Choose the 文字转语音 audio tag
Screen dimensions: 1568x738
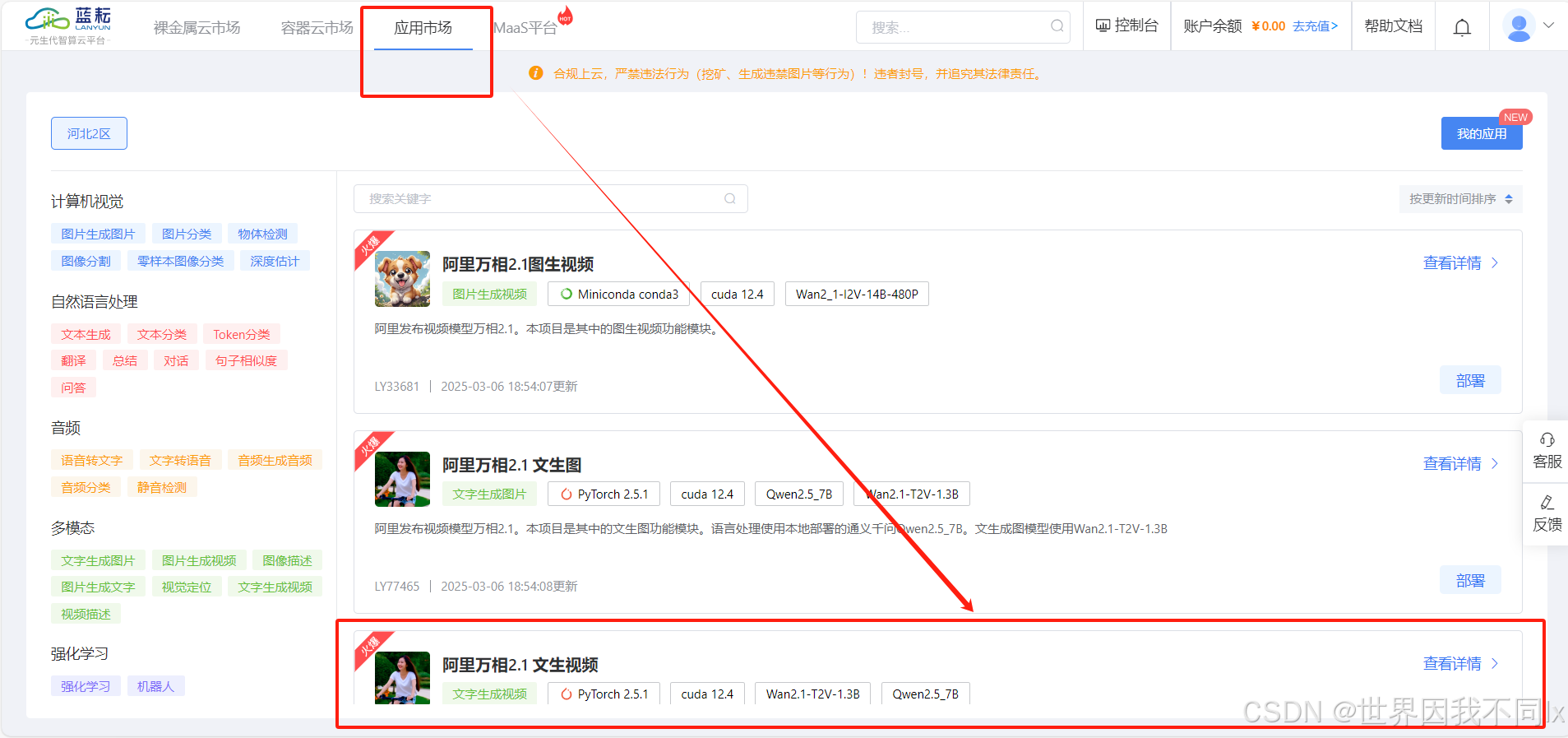(180, 461)
